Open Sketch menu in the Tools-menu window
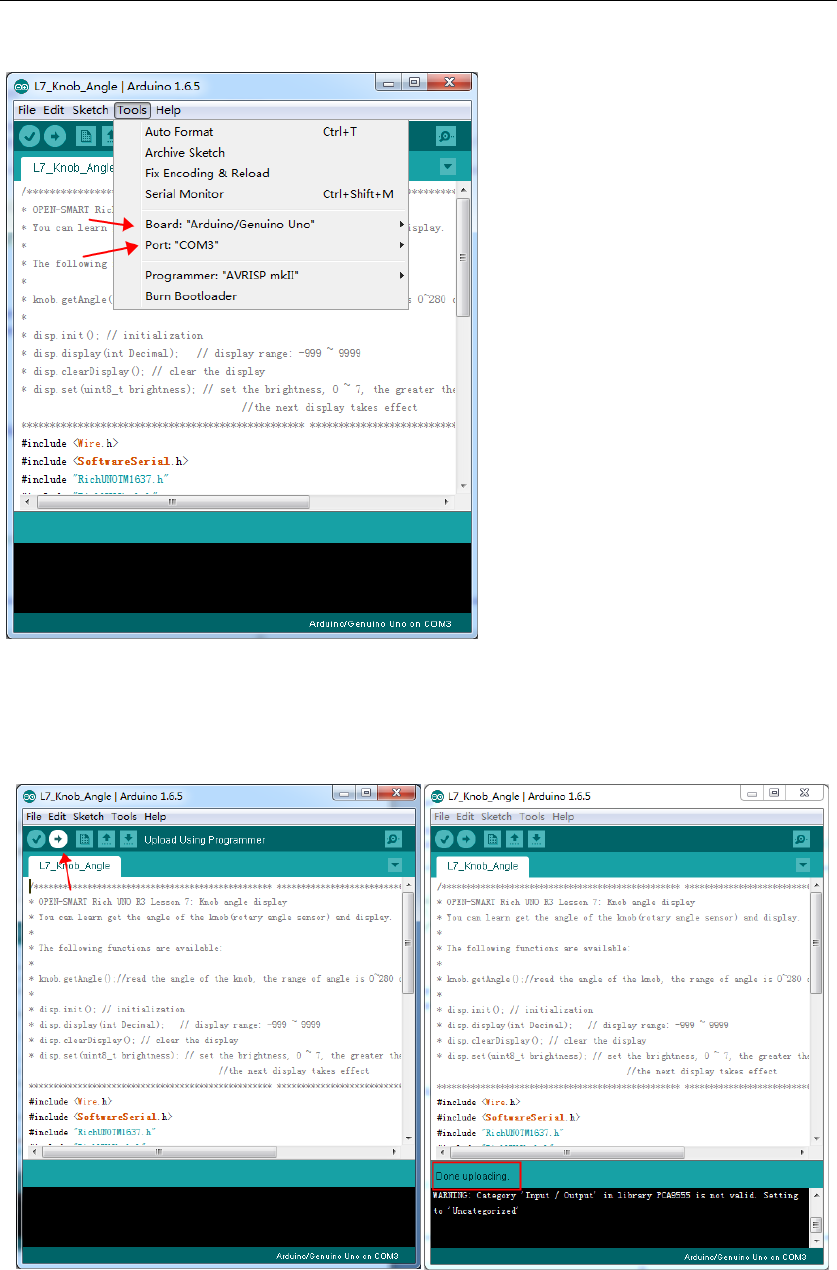The width and height of the screenshot is (837, 1270). tap(90, 110)
